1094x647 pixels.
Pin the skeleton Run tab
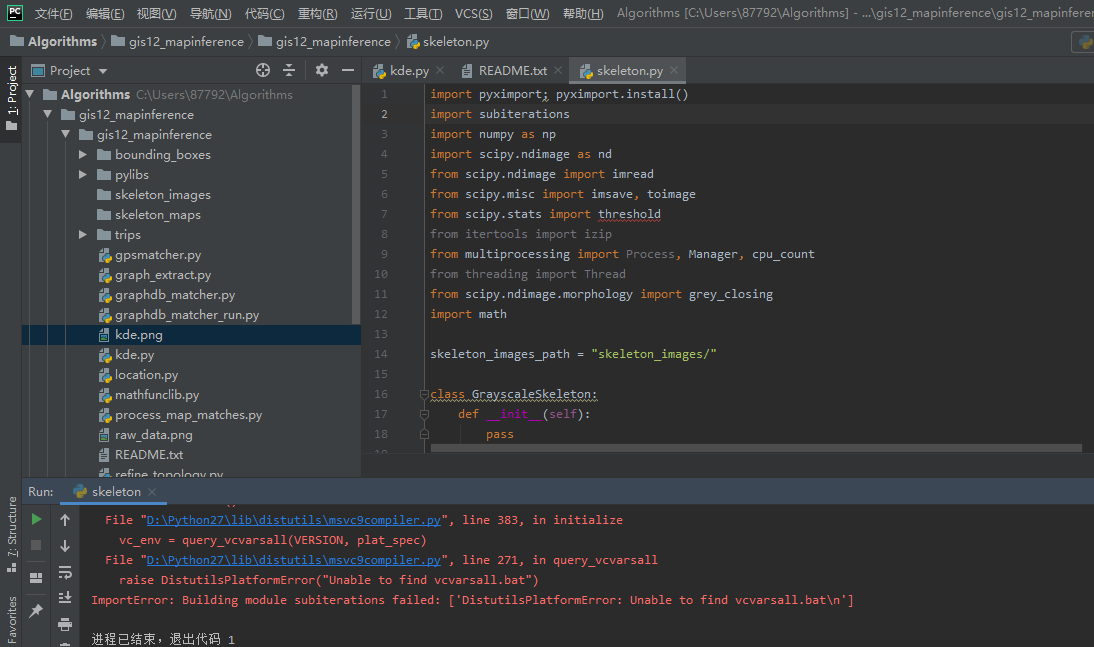click(36, 611)
